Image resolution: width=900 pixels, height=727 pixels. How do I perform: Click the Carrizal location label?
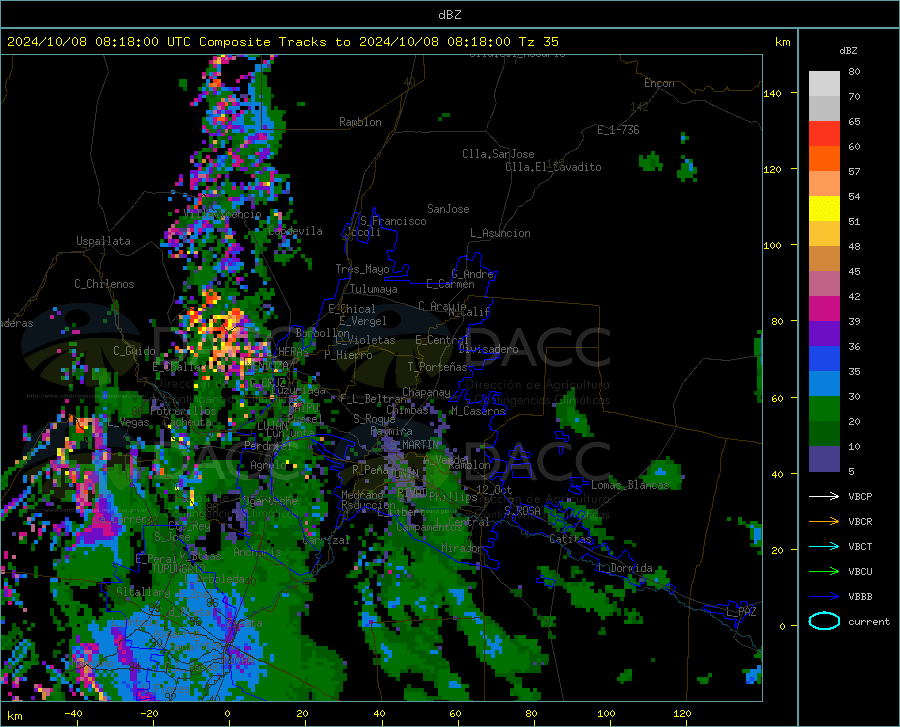click(326, 540)
